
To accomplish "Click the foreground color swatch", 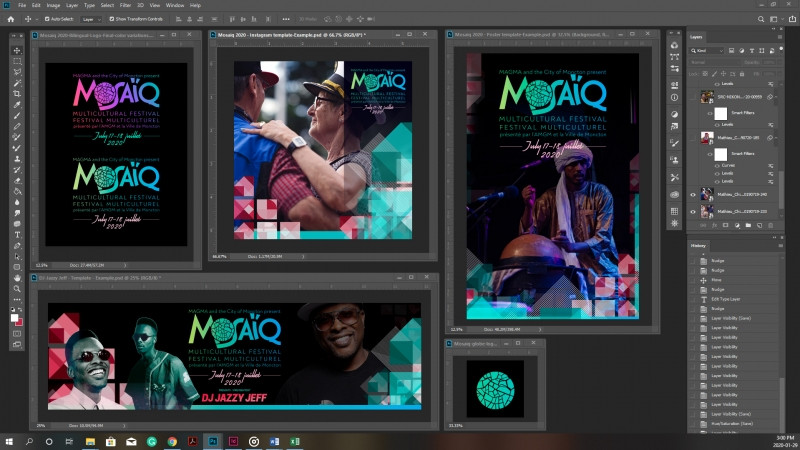I will click(14, 318).
